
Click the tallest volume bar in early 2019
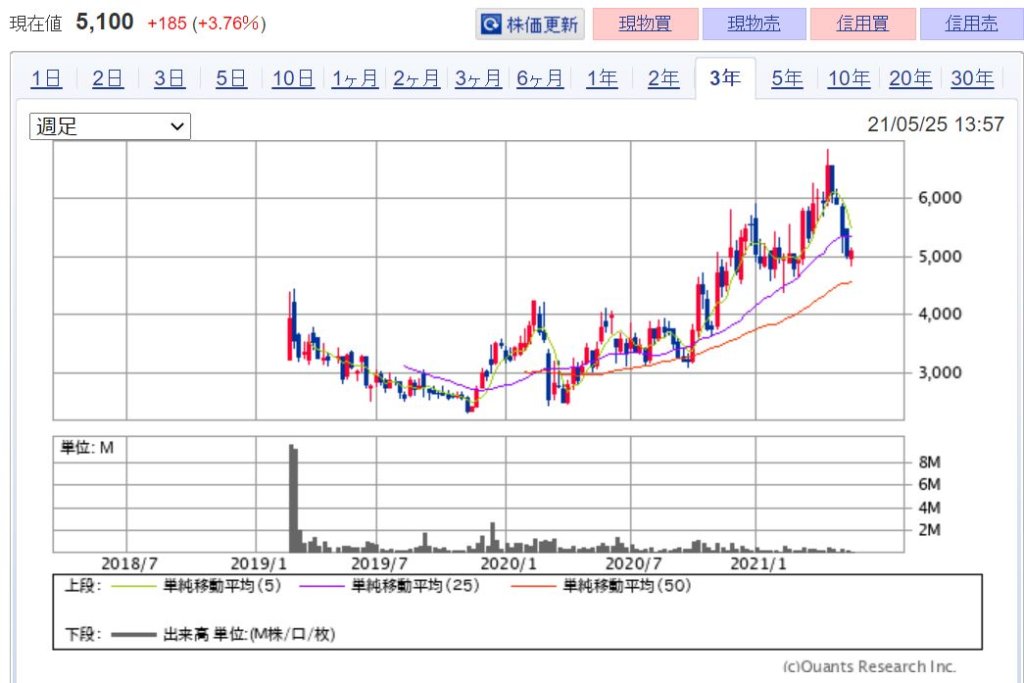291,498
